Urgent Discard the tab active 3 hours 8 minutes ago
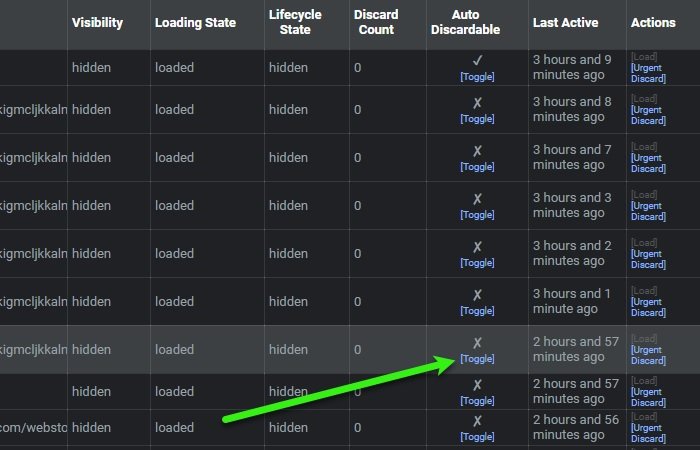Screen dimensions: 700x450 click(x=648, y=115)
